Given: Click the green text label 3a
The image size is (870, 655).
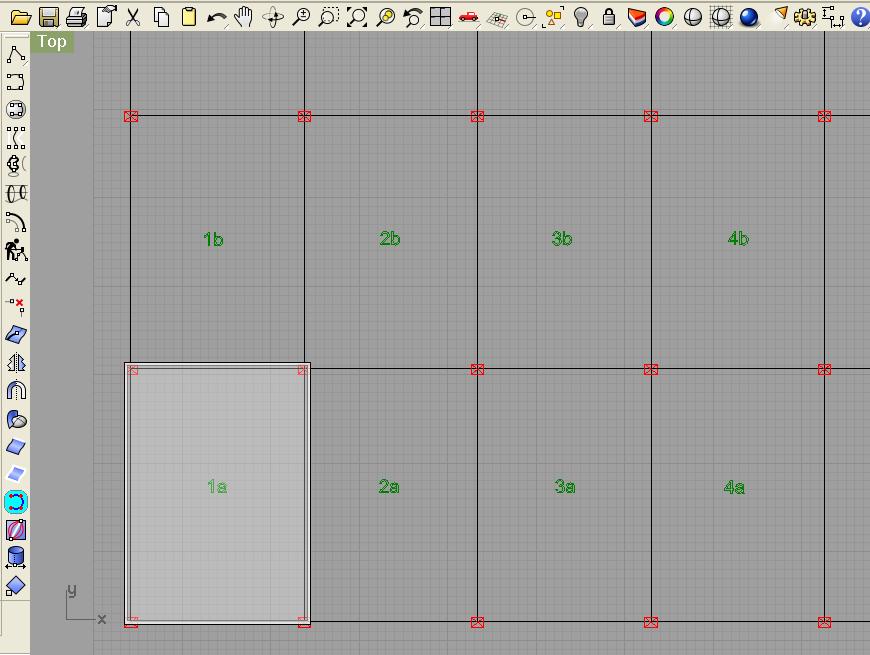Looking at the screenshot, I should click(565, 486).
